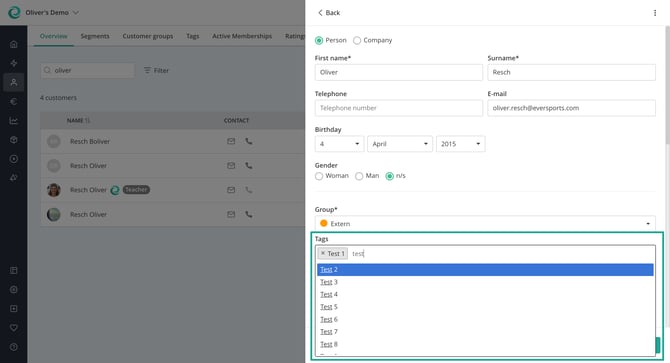This screenshot has width=670, height=363.
Task: Click the E-mail field
Action: 571,108
